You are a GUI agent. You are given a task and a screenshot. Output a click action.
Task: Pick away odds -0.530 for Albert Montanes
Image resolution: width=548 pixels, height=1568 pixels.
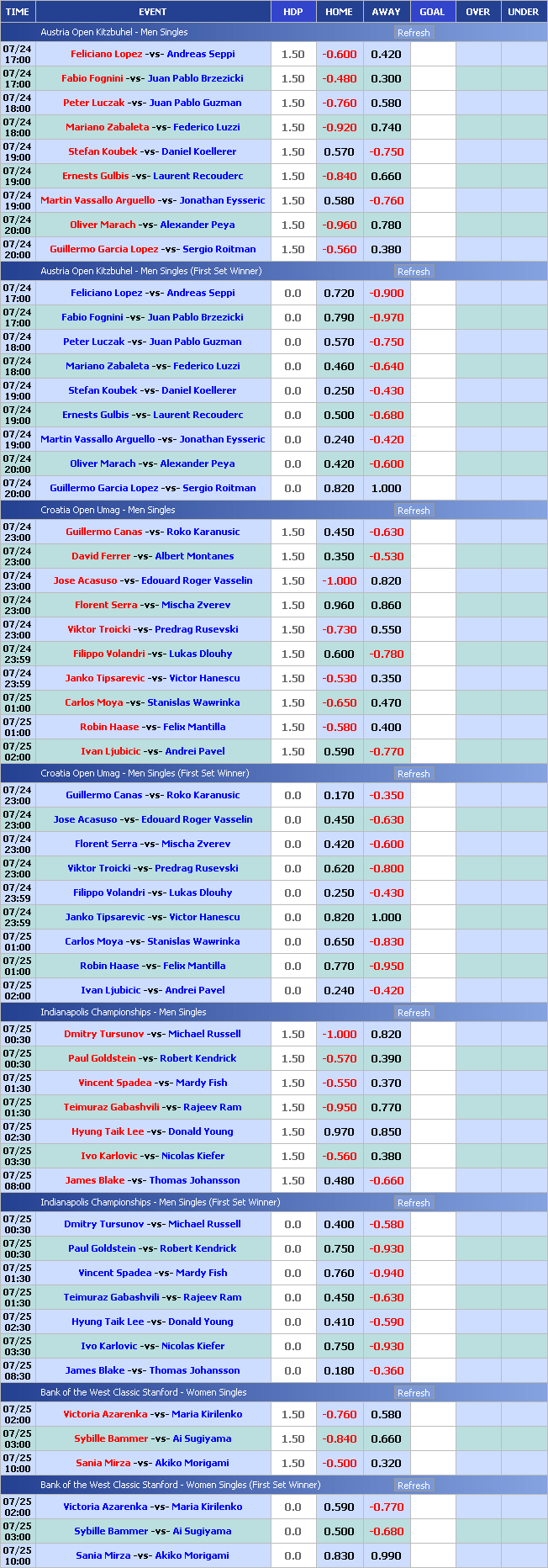pyautogui.click(x=386, y=556)
